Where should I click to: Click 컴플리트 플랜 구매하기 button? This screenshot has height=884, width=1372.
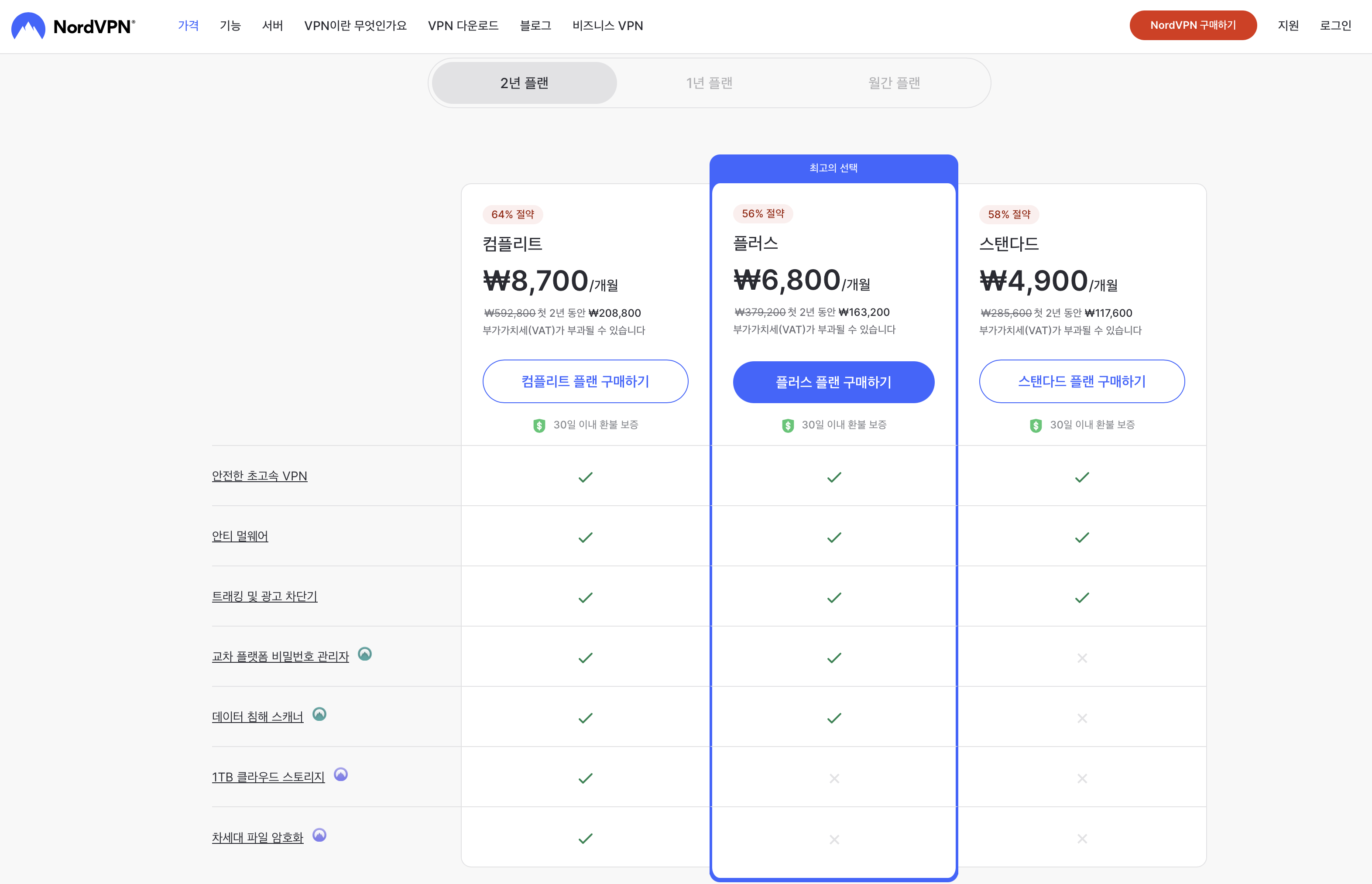(585, 381)
